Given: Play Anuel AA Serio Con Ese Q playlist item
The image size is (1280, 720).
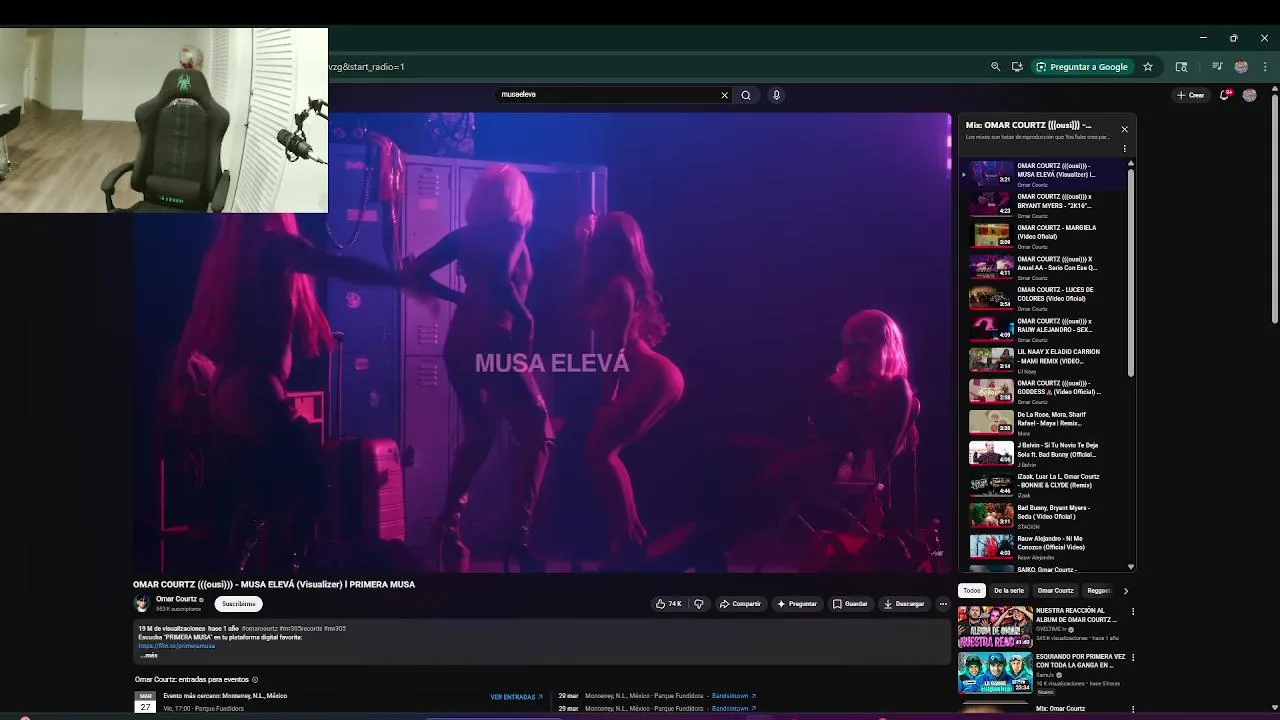Looking at the screenshot, I should pyautogui.click(x=1042, y=267).
